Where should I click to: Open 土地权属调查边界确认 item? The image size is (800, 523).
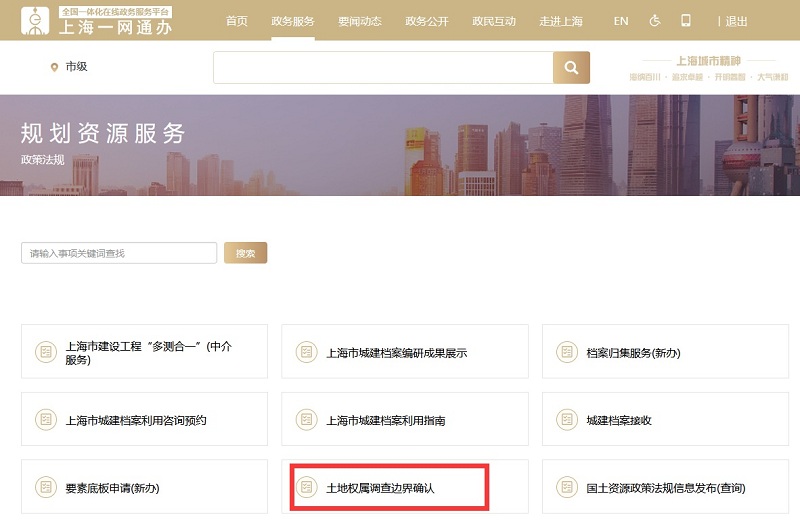pos(405,487)
